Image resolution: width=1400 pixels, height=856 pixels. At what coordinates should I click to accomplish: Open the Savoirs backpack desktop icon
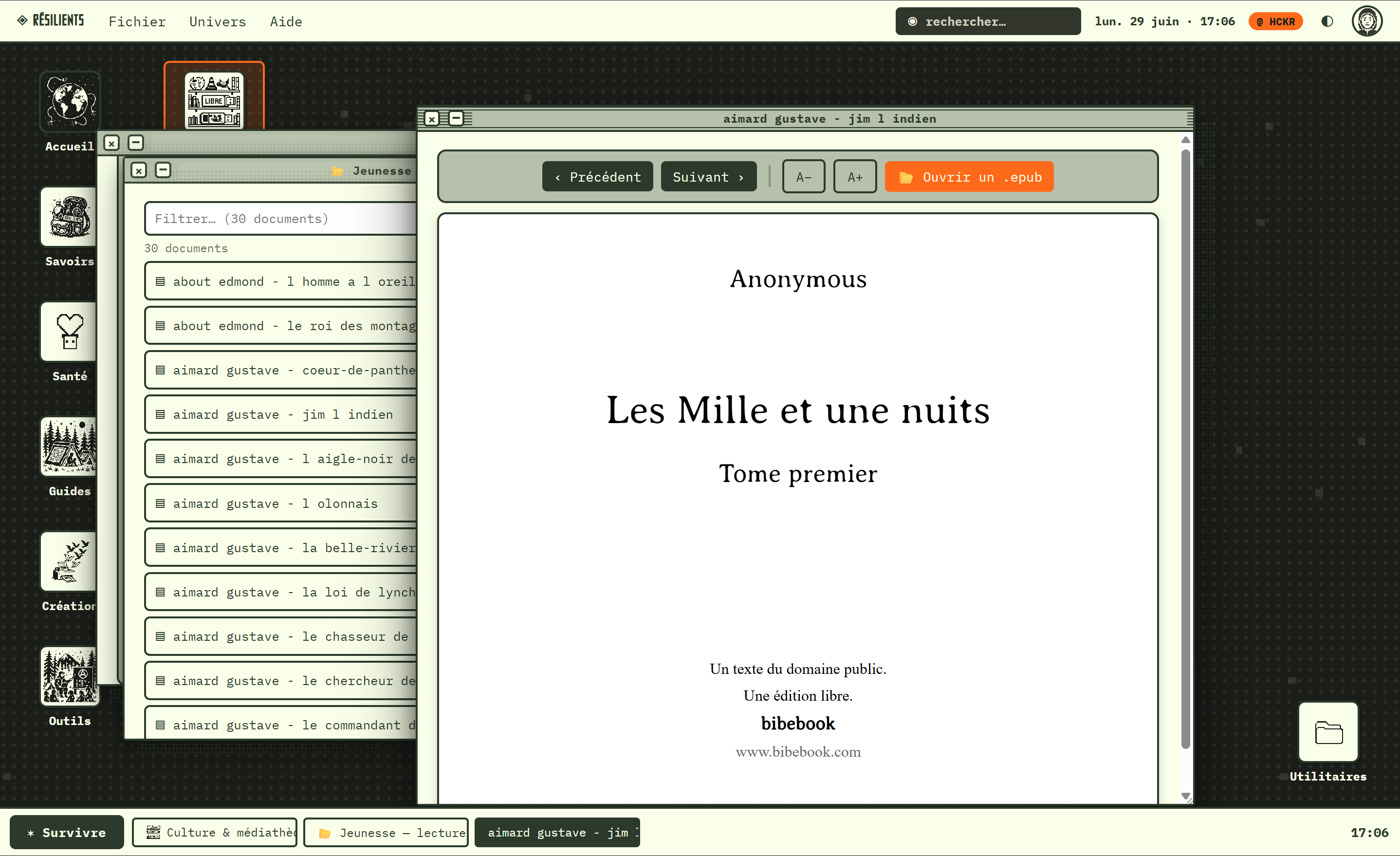[x=69, y=217]
